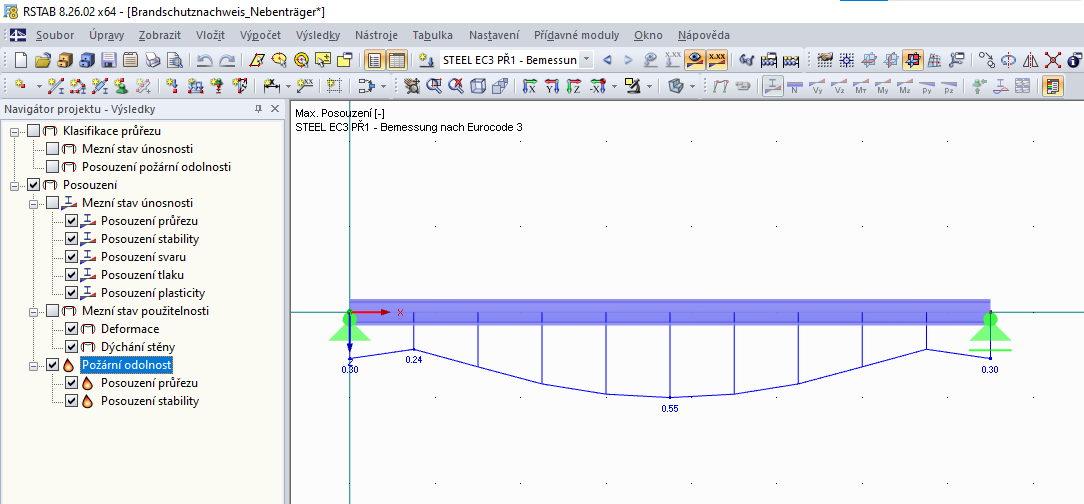Uncheck Posouzení tlaku checkbox
Screen dimensions: 1084x504
tap(71, 274)
